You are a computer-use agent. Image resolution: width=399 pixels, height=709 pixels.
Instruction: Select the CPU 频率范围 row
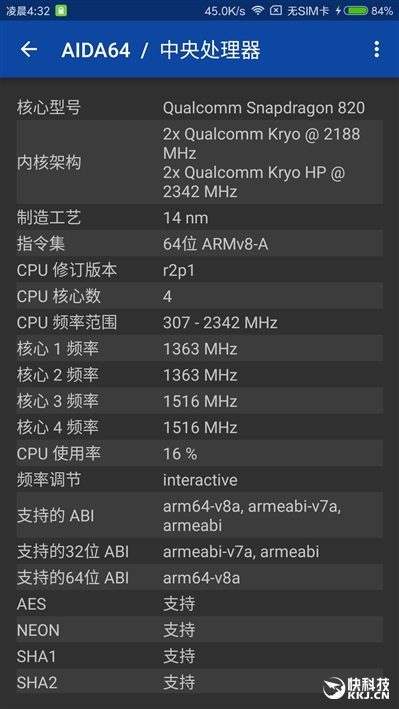[200, 322]
